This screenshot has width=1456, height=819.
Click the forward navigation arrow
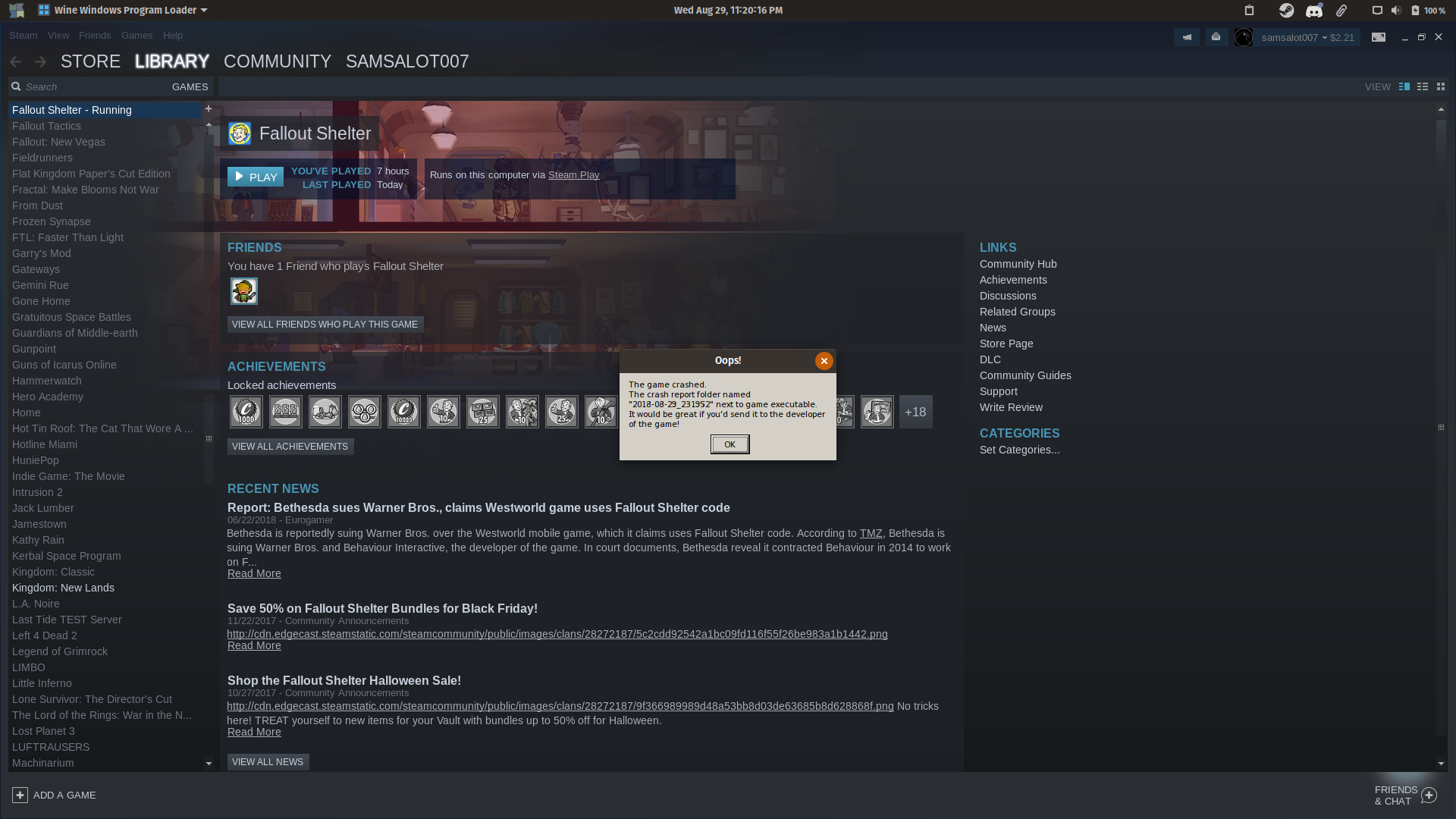(40, 61)
